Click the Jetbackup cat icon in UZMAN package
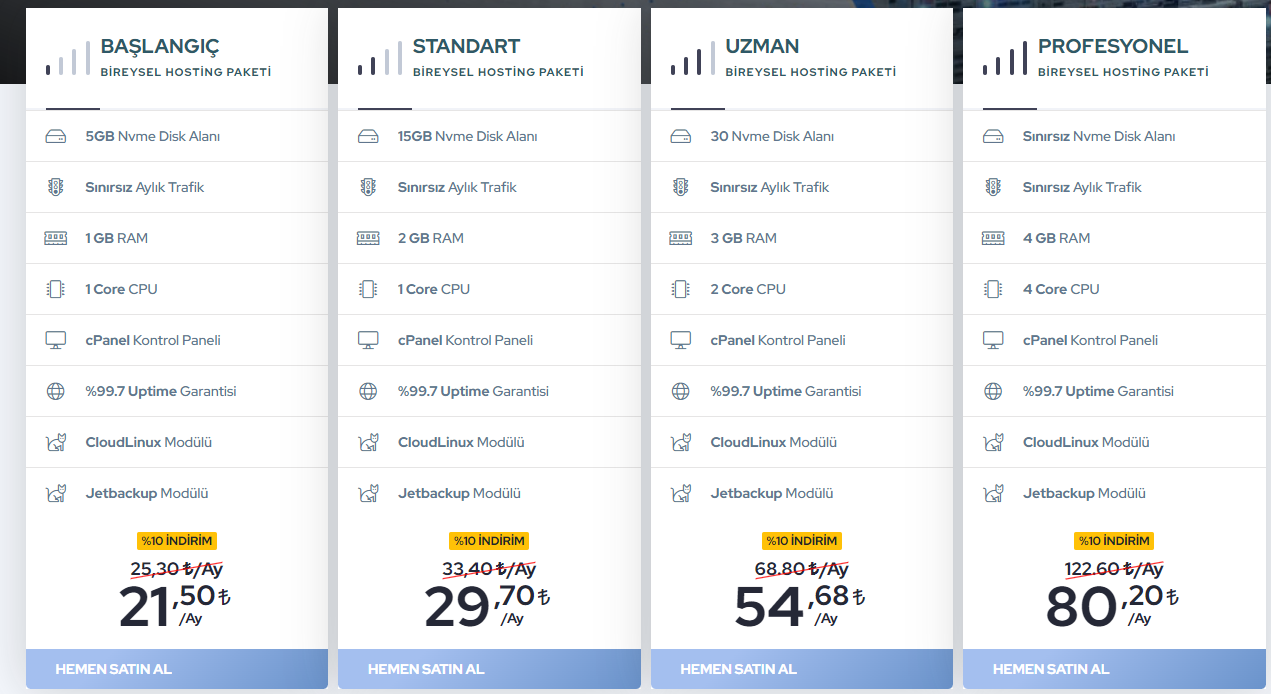 (x=681, y=493)
